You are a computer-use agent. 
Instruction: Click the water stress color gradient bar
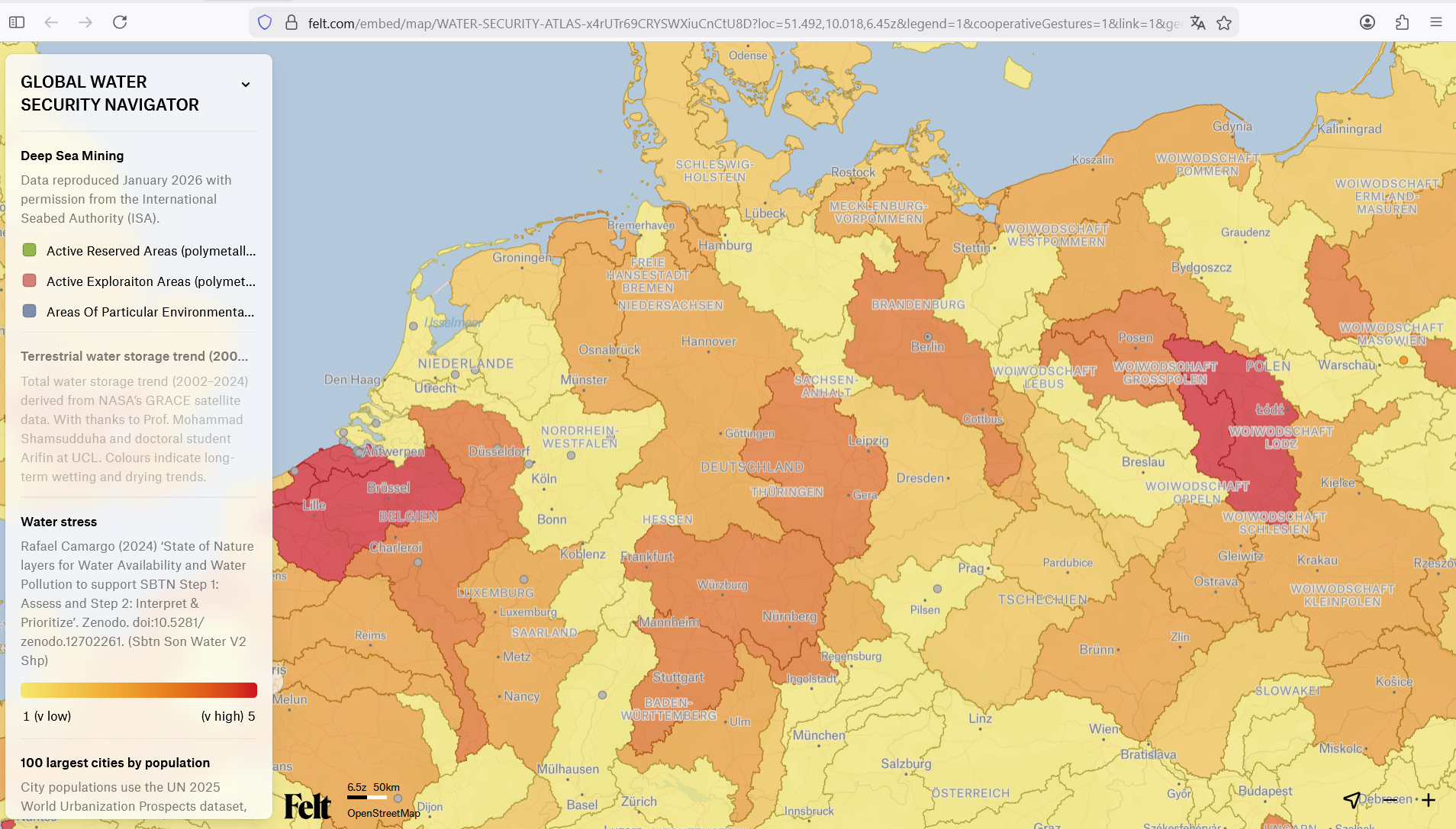point(139,690)
